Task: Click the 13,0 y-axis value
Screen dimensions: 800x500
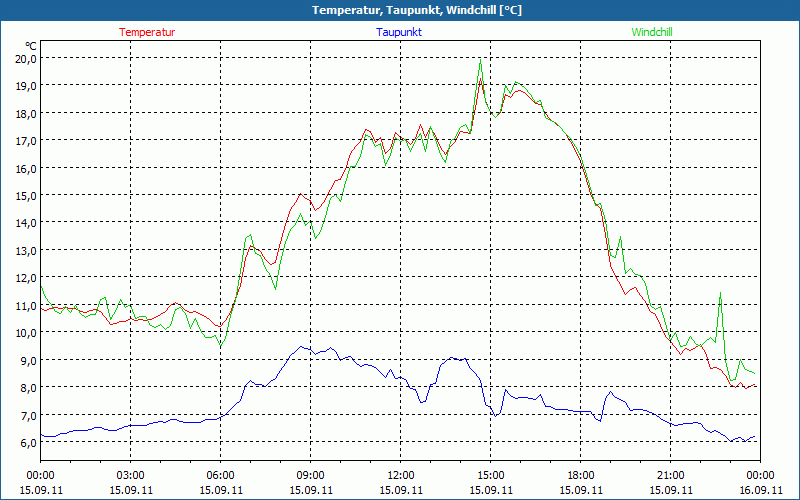Action: (26, 251)
